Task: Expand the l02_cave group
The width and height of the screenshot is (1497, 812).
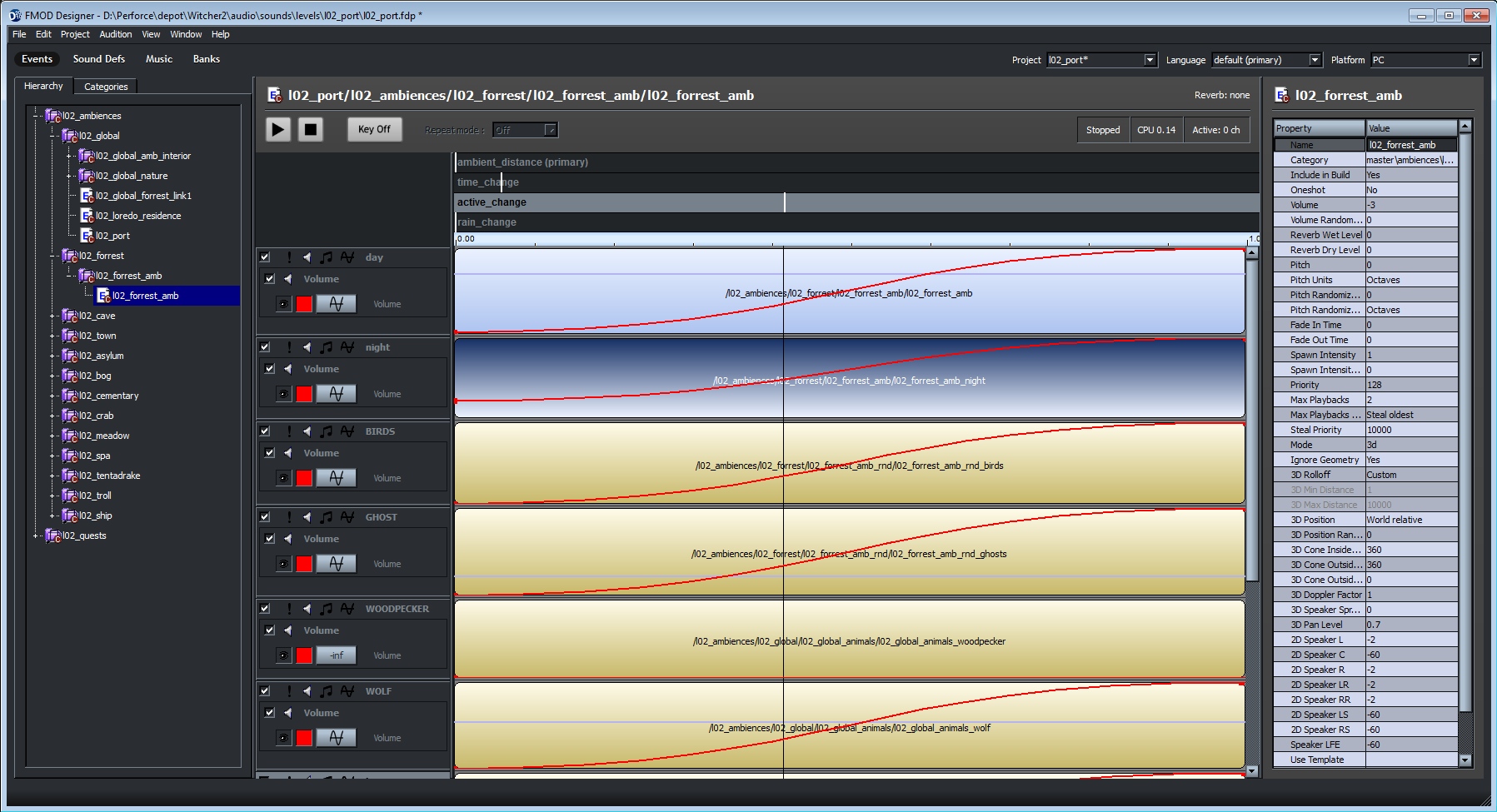Action: 52,316
